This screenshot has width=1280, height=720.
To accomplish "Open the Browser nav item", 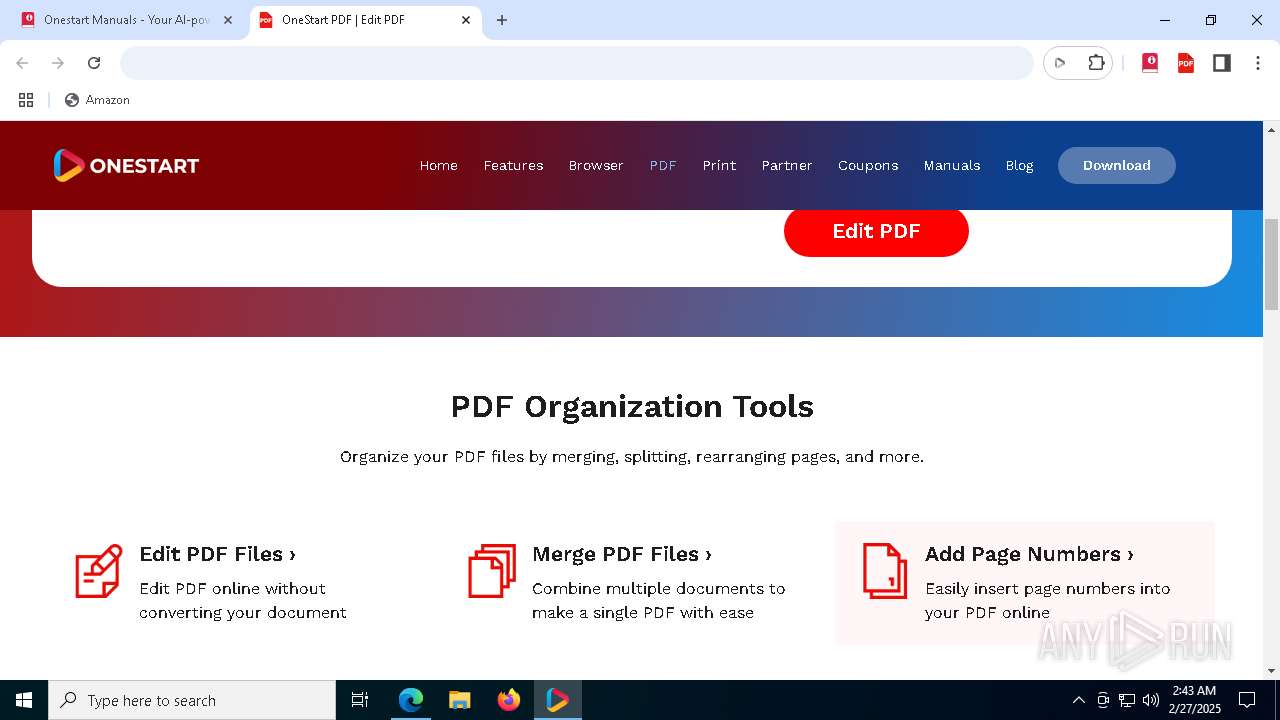I will [x=596, y=165].
